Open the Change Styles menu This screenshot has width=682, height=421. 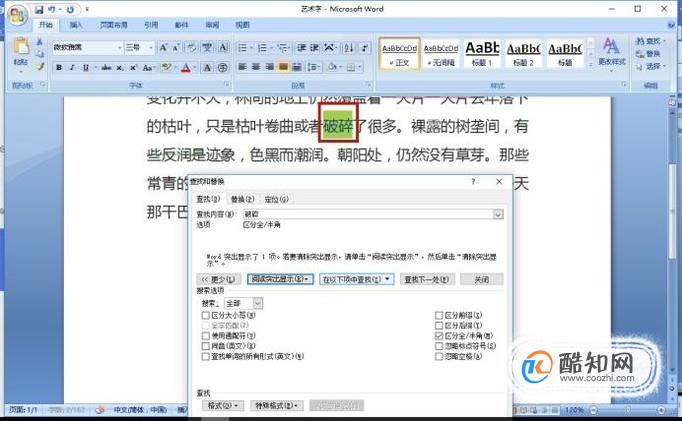pyautogui.click(x=612, y=52)
